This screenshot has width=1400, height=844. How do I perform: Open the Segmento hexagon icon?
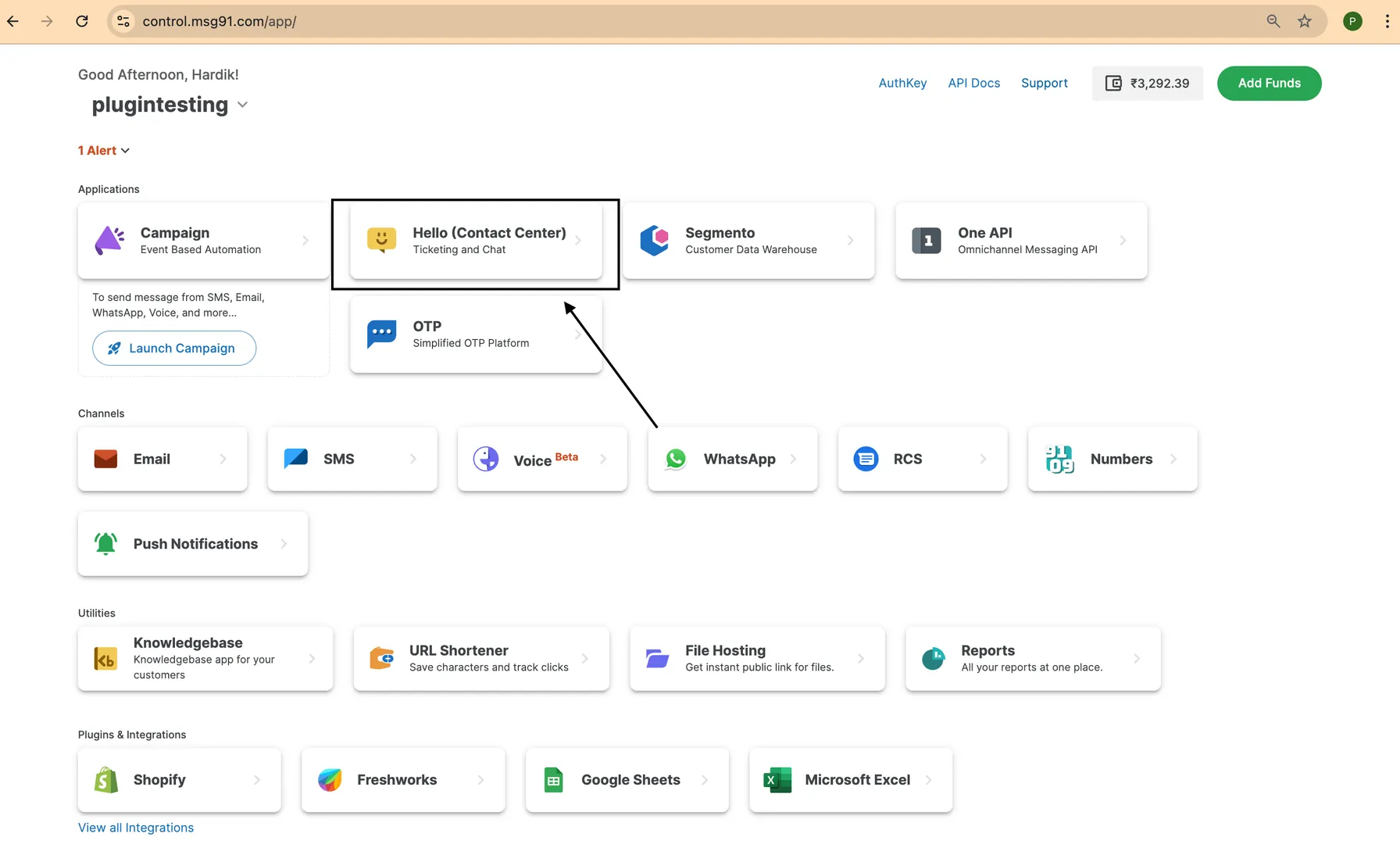click(655, 241)
